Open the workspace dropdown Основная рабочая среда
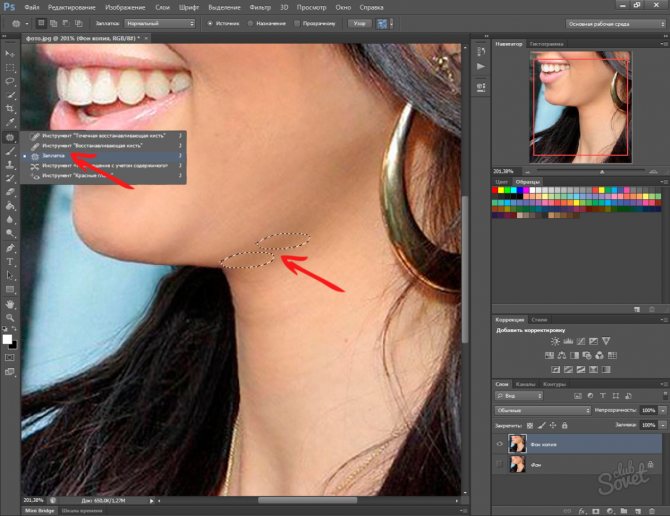 [x=614, y=23]
